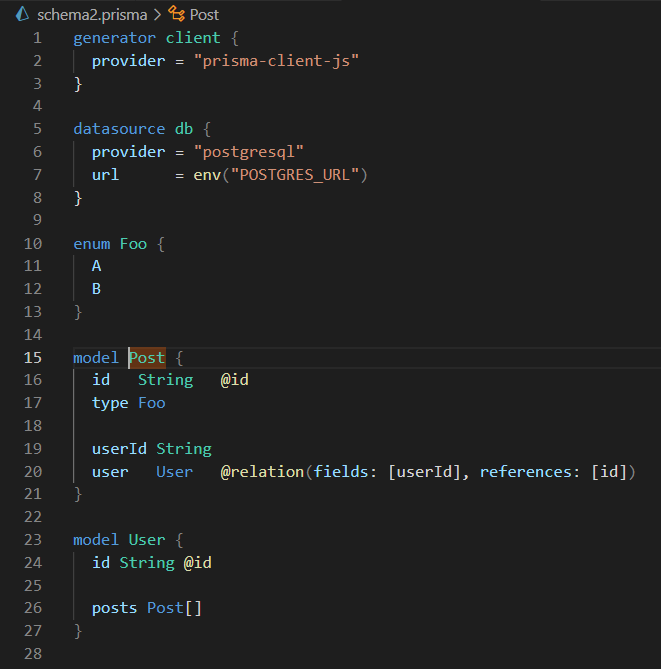Click 'provider' on line 6
Image resolution: width=661 pixels, height=669 pixels.
click(128, 152)
